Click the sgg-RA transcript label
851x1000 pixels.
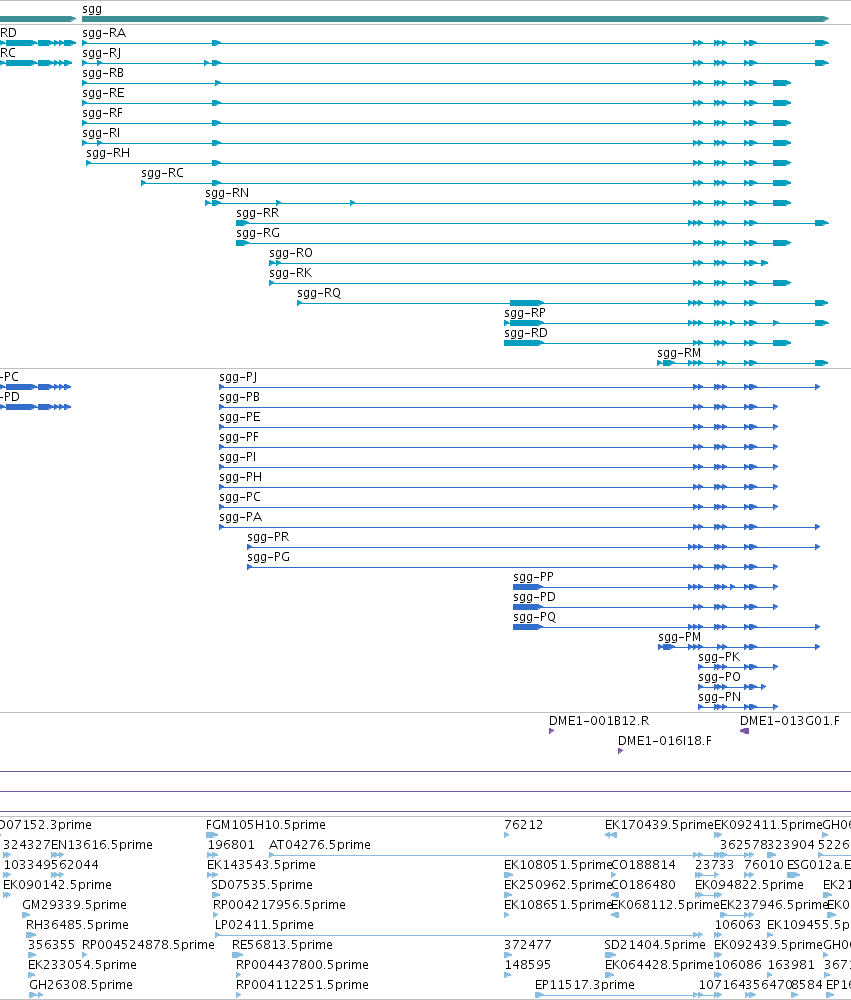[104, 33]
